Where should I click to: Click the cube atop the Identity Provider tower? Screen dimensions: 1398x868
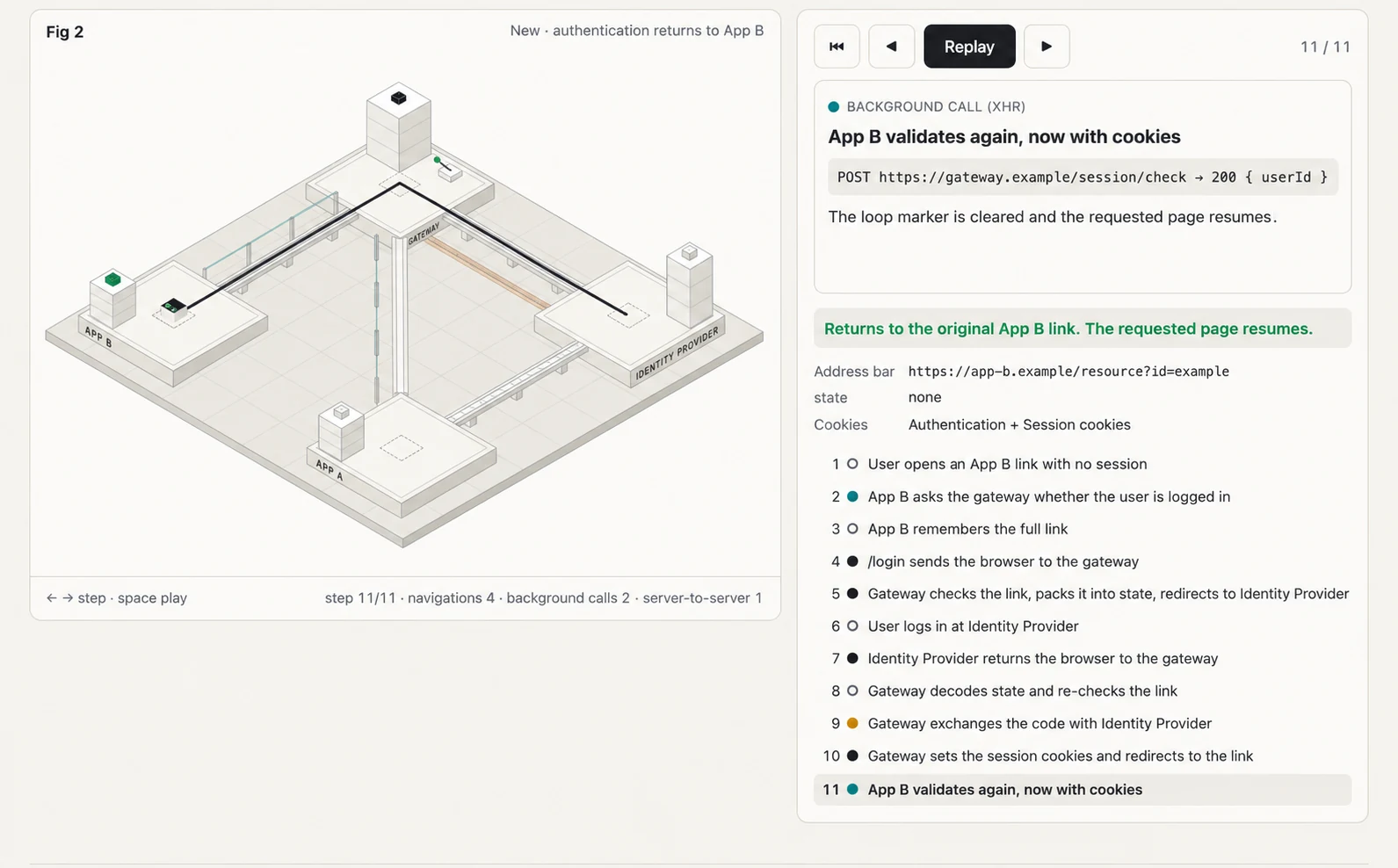[x=690, y=253]
